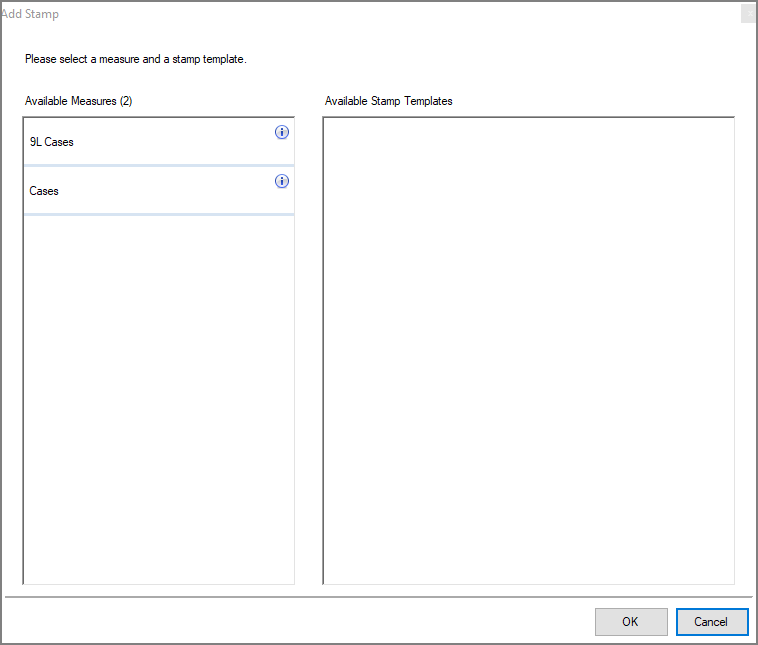Click the blue divider under 9L Cases
The image size is (758, 645).
[x=158, y=165]
